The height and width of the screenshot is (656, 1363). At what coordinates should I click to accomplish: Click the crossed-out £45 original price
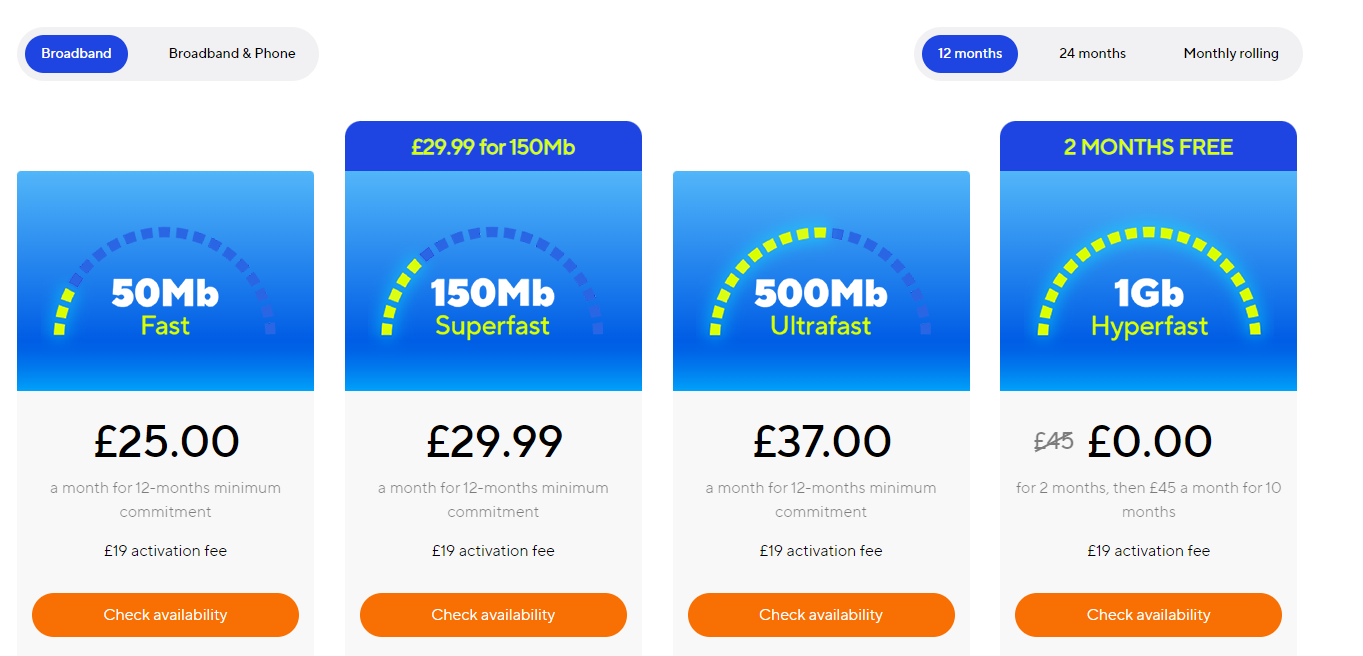coord(1053,441)
